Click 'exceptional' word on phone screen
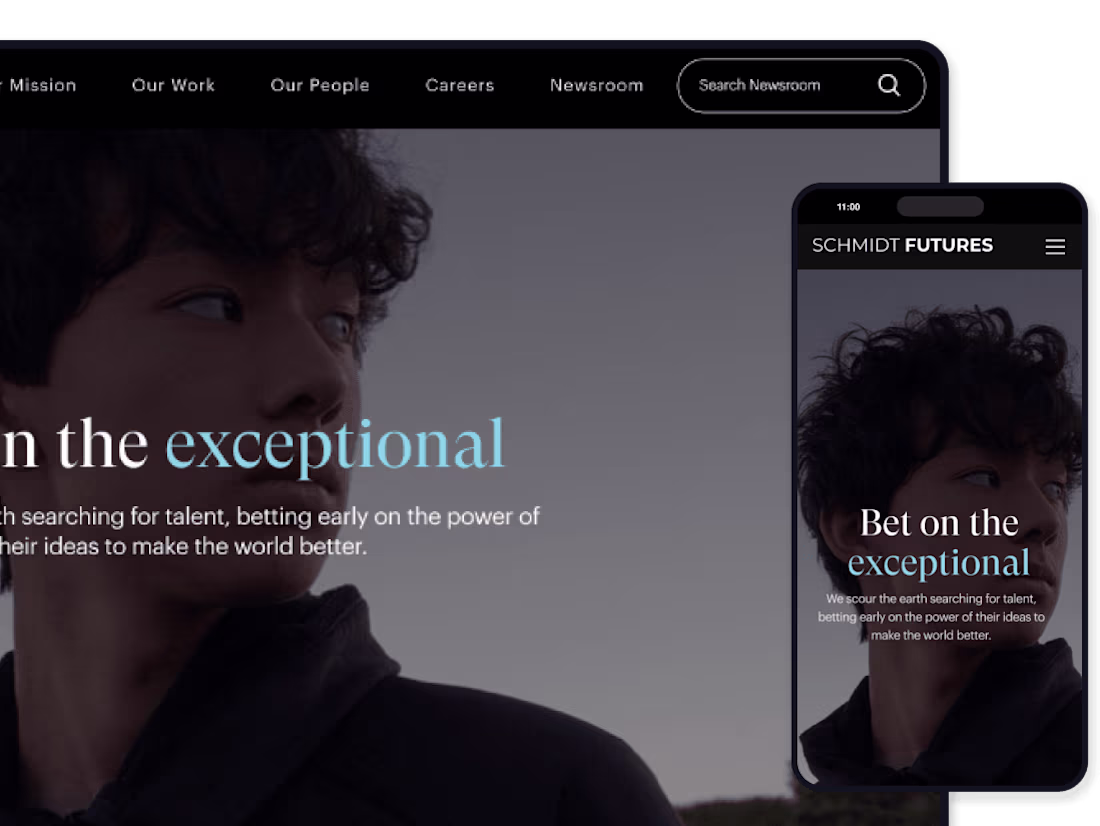Viewport: 1100px width, 826px height. (x=939, y=564)
